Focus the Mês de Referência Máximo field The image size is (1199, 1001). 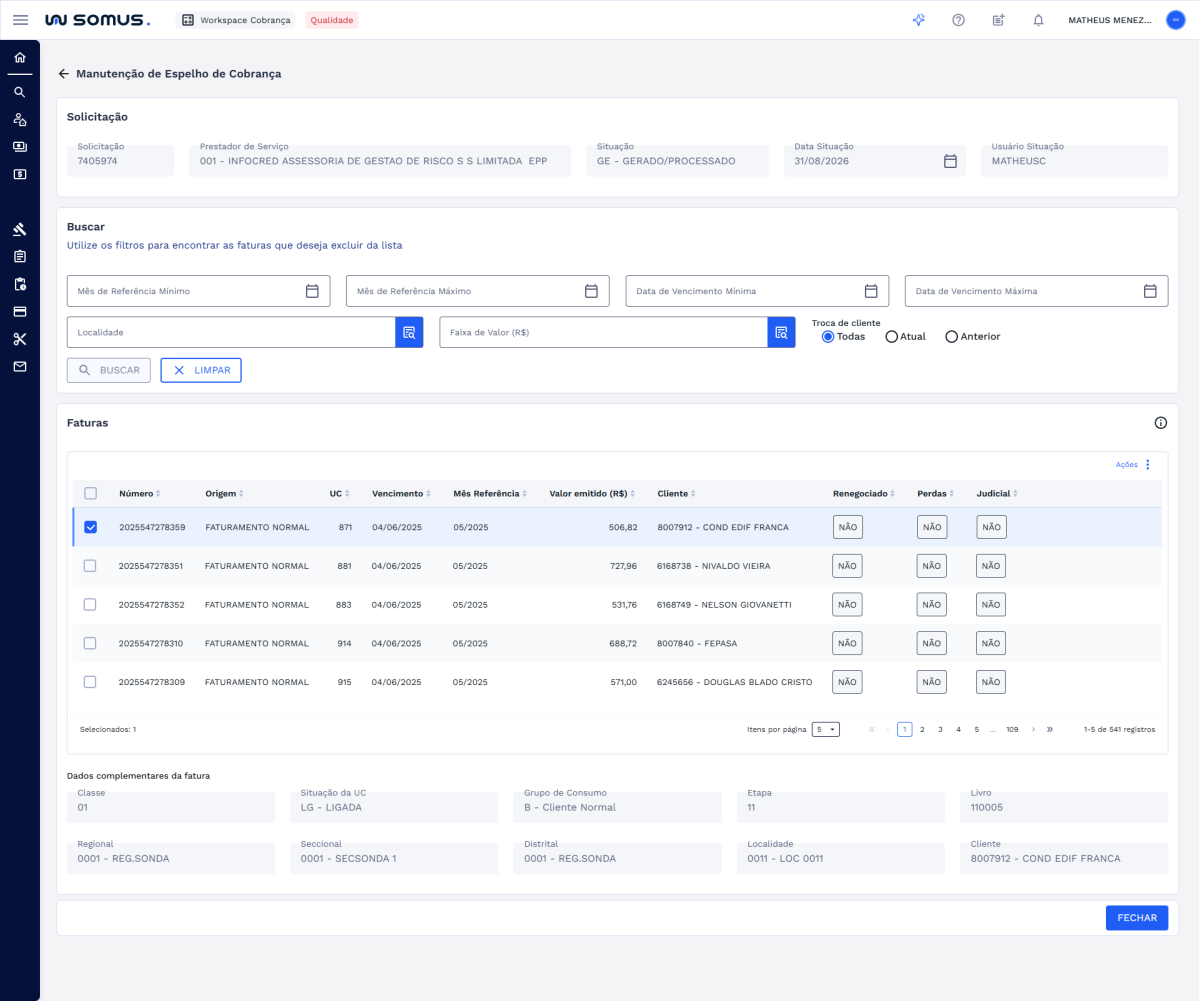click(x=478, y=291)
